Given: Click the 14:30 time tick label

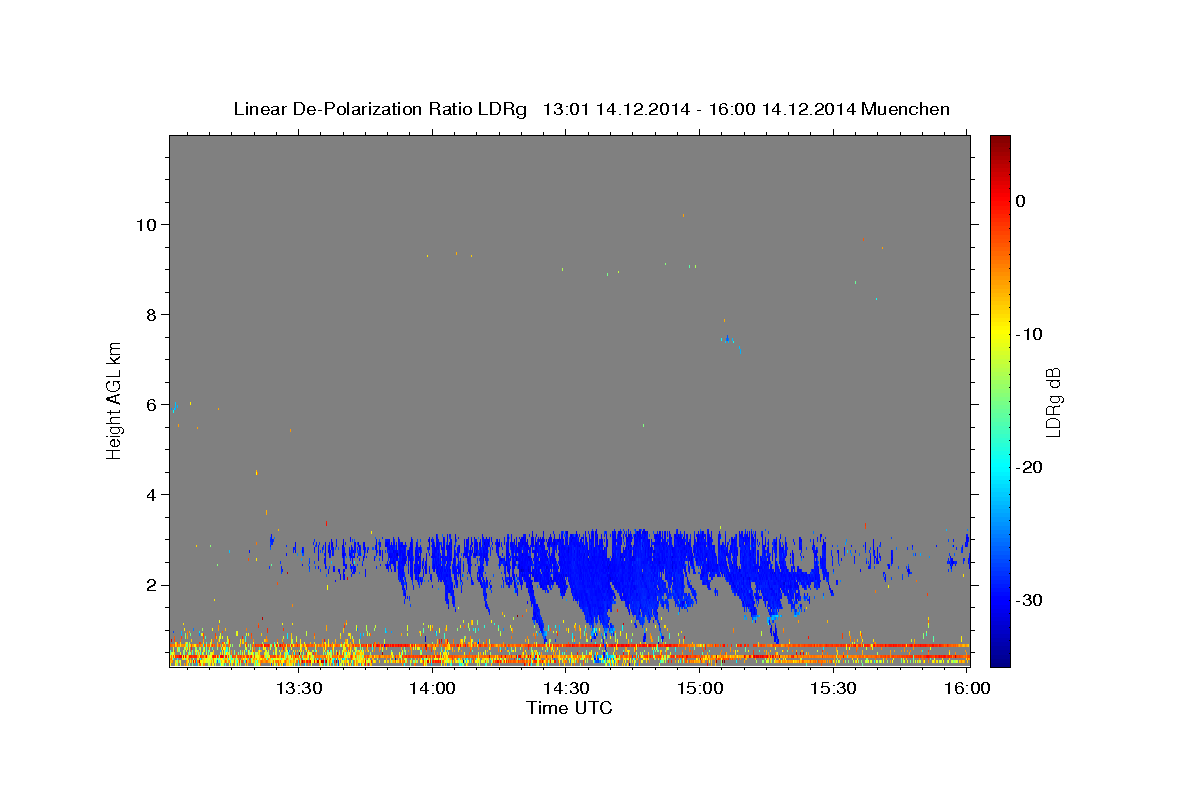Looking at the screenshot, I should click(566, 688).
